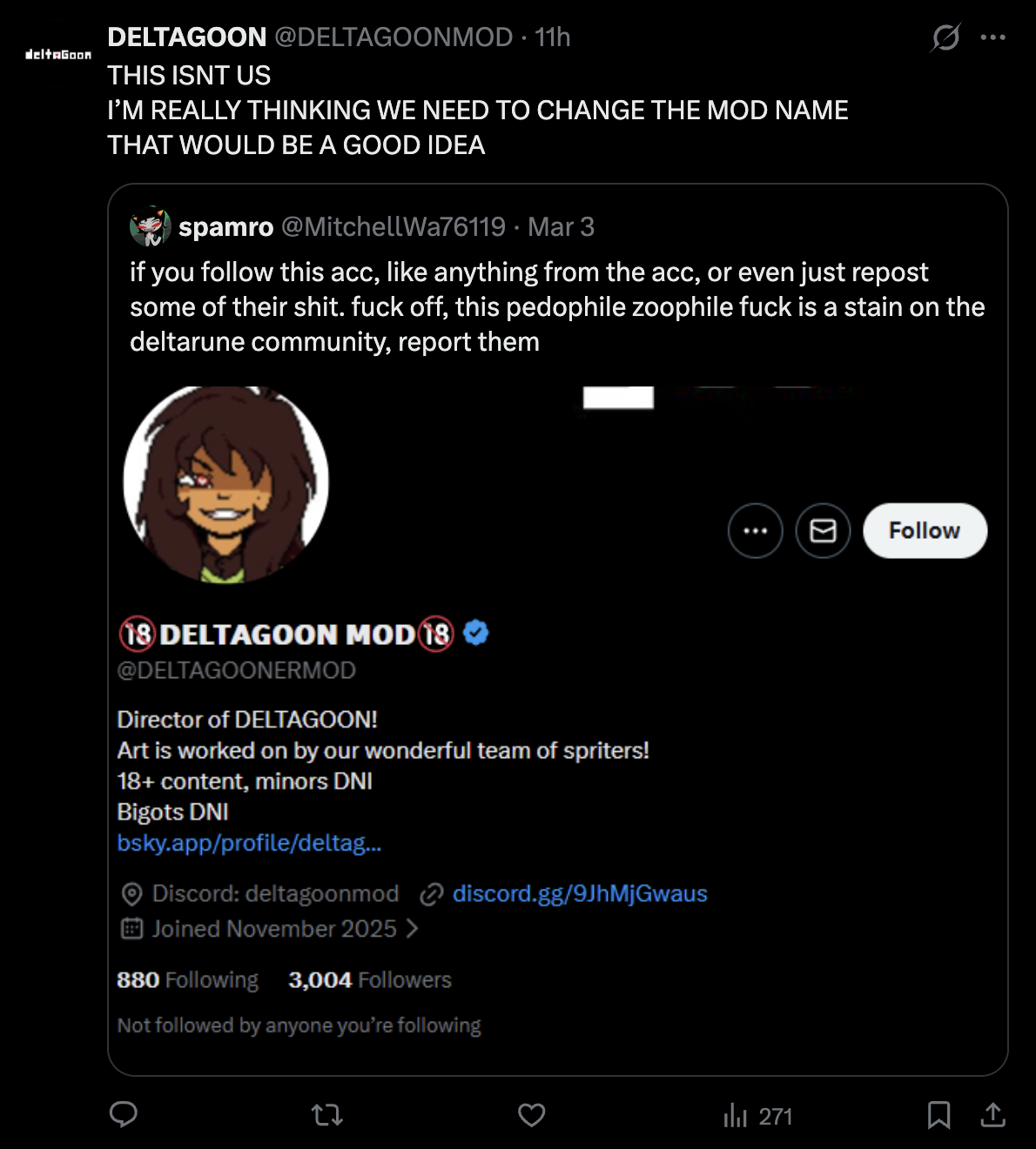Screen dimensions: 1036x1149
Task: Click the envelope message icon
Action: (x=823, y=530)
